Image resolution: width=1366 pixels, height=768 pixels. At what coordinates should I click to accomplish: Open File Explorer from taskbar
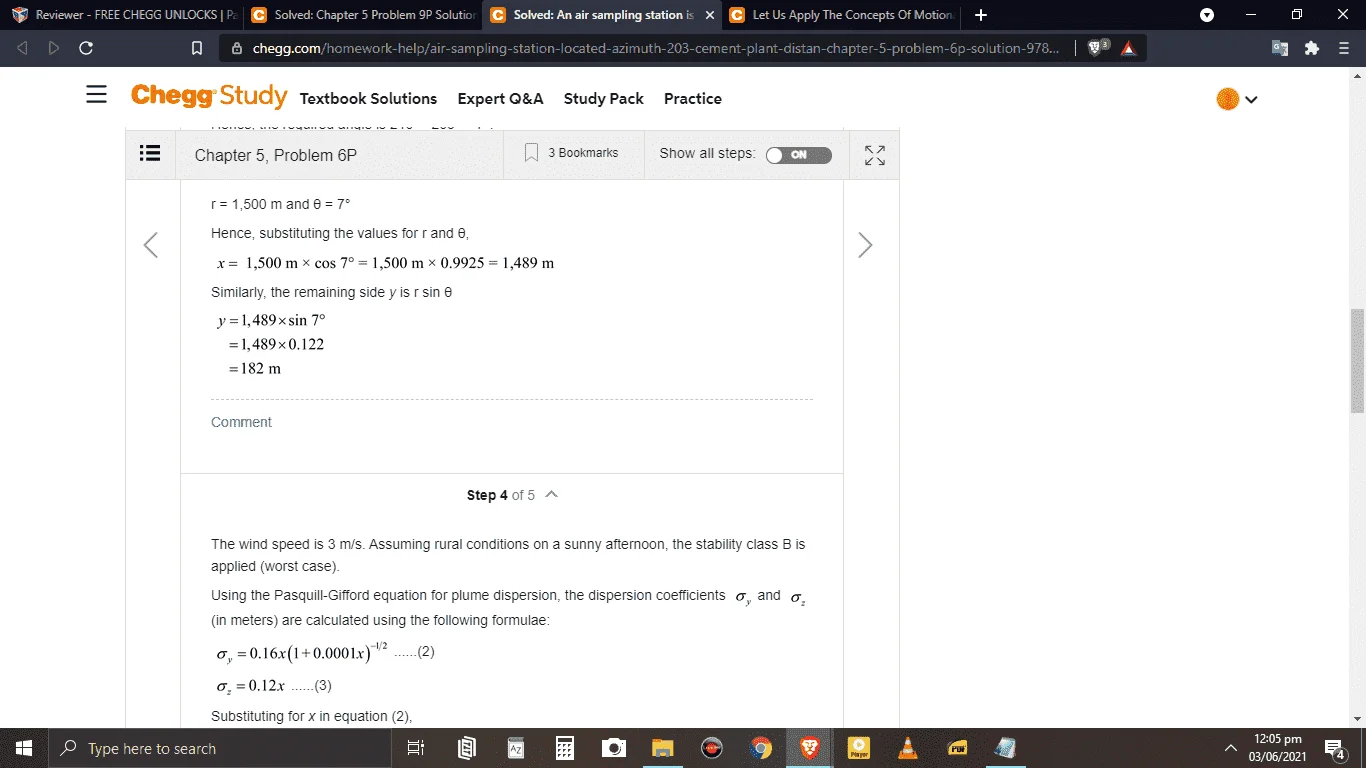pyautogui.click(x=663, y=748)
